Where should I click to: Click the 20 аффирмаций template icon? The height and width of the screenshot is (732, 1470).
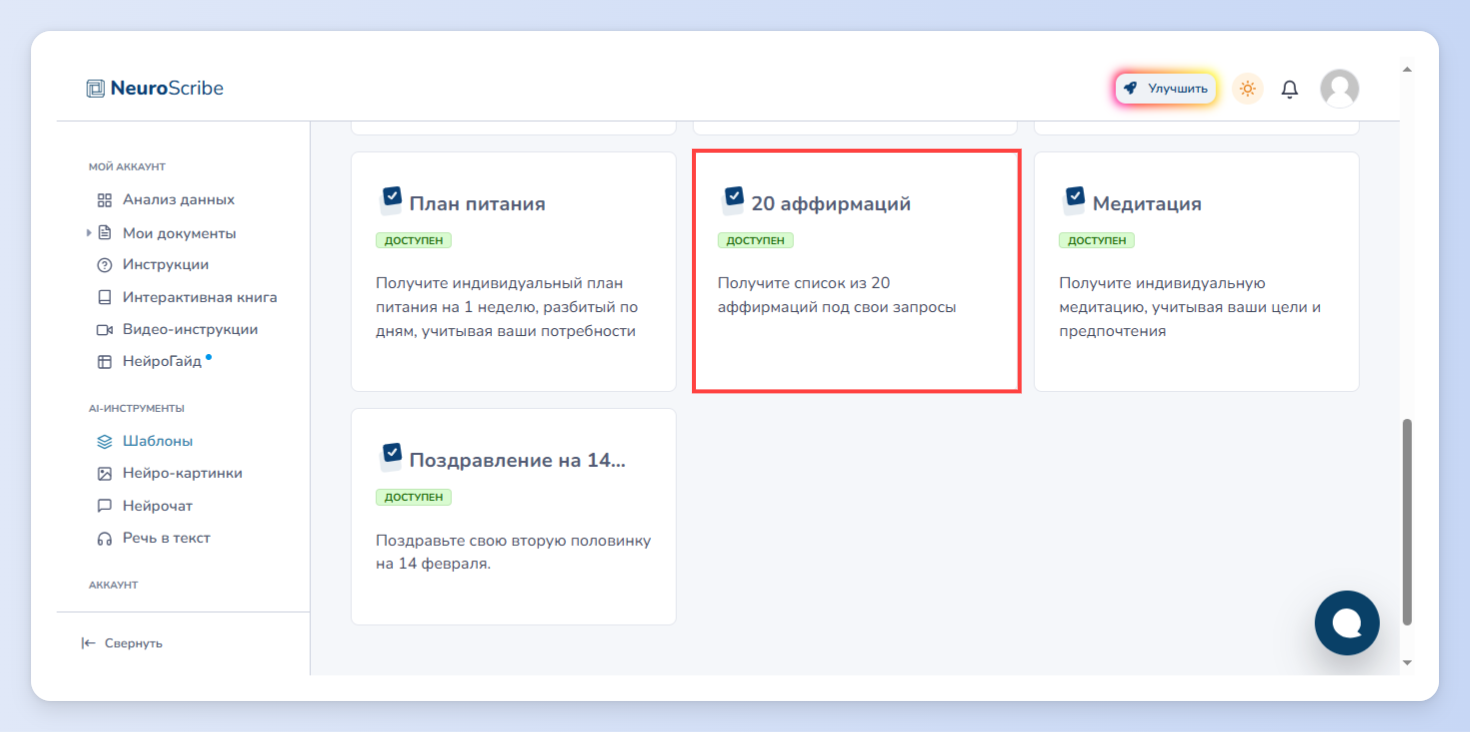(x=733, y=200)
